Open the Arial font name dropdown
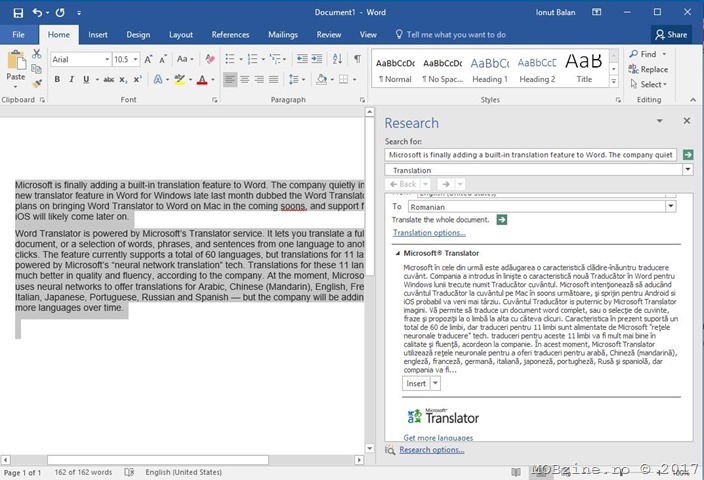This screenshot has height=480, width=704. pos(107,59)
